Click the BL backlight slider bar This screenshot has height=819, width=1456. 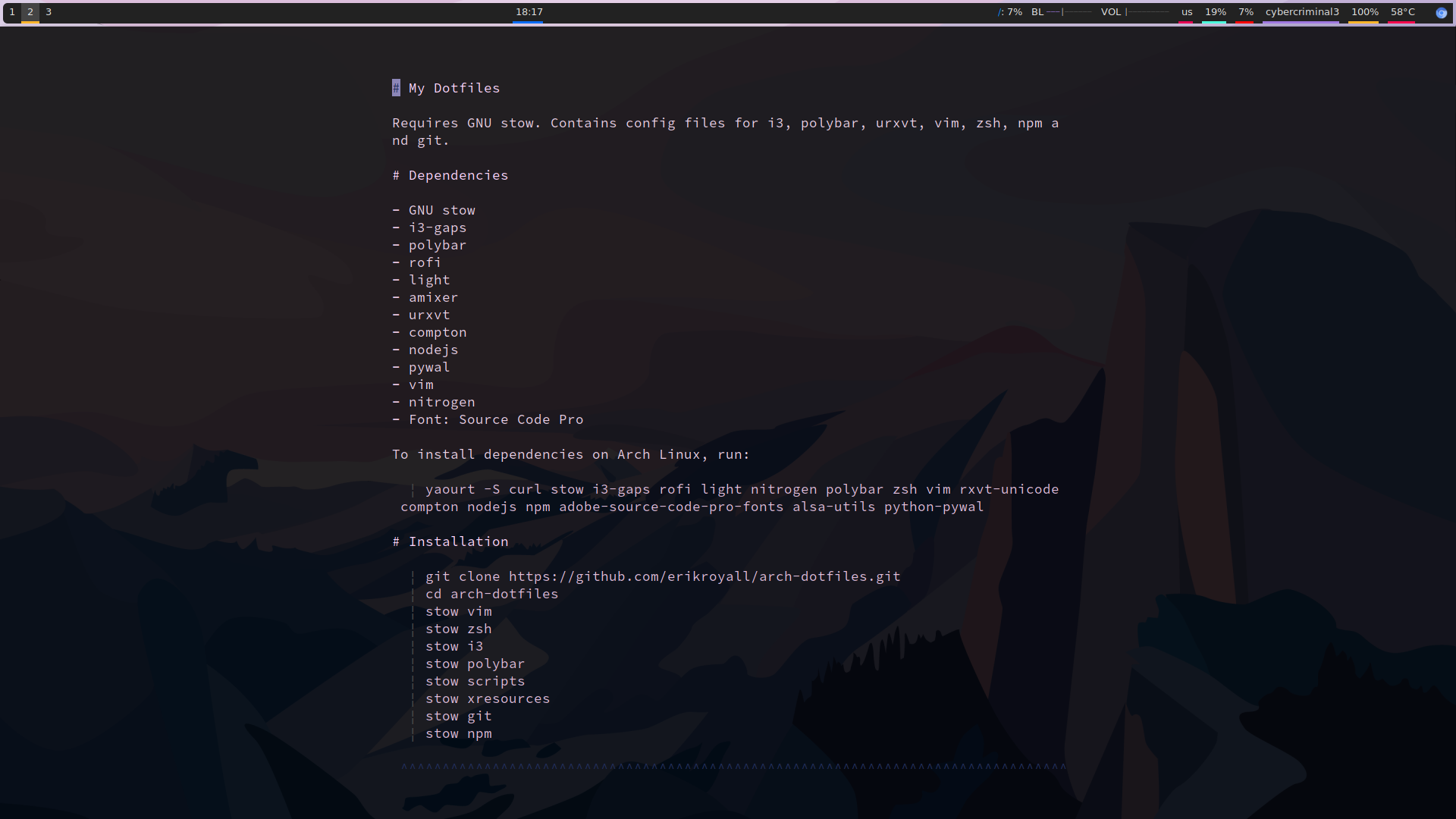click(1069, 12)
